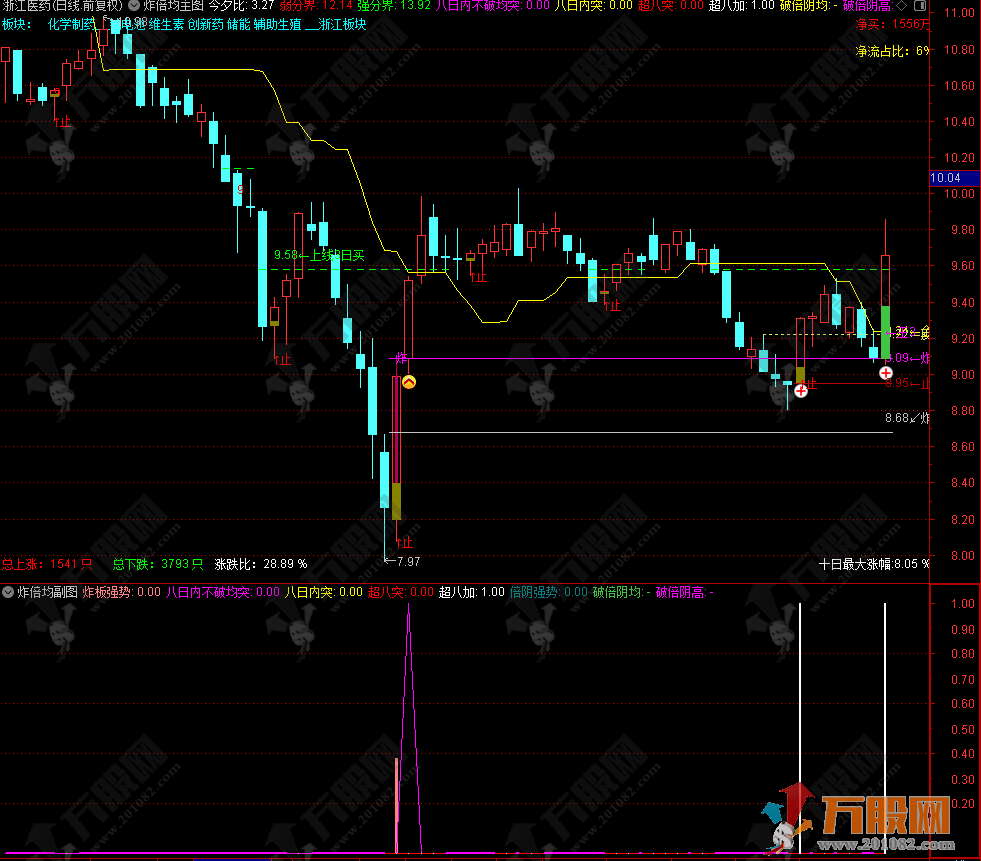
Task: Click the tall red candle with olive base at the 7.97 low
Action: pos(396,447)
